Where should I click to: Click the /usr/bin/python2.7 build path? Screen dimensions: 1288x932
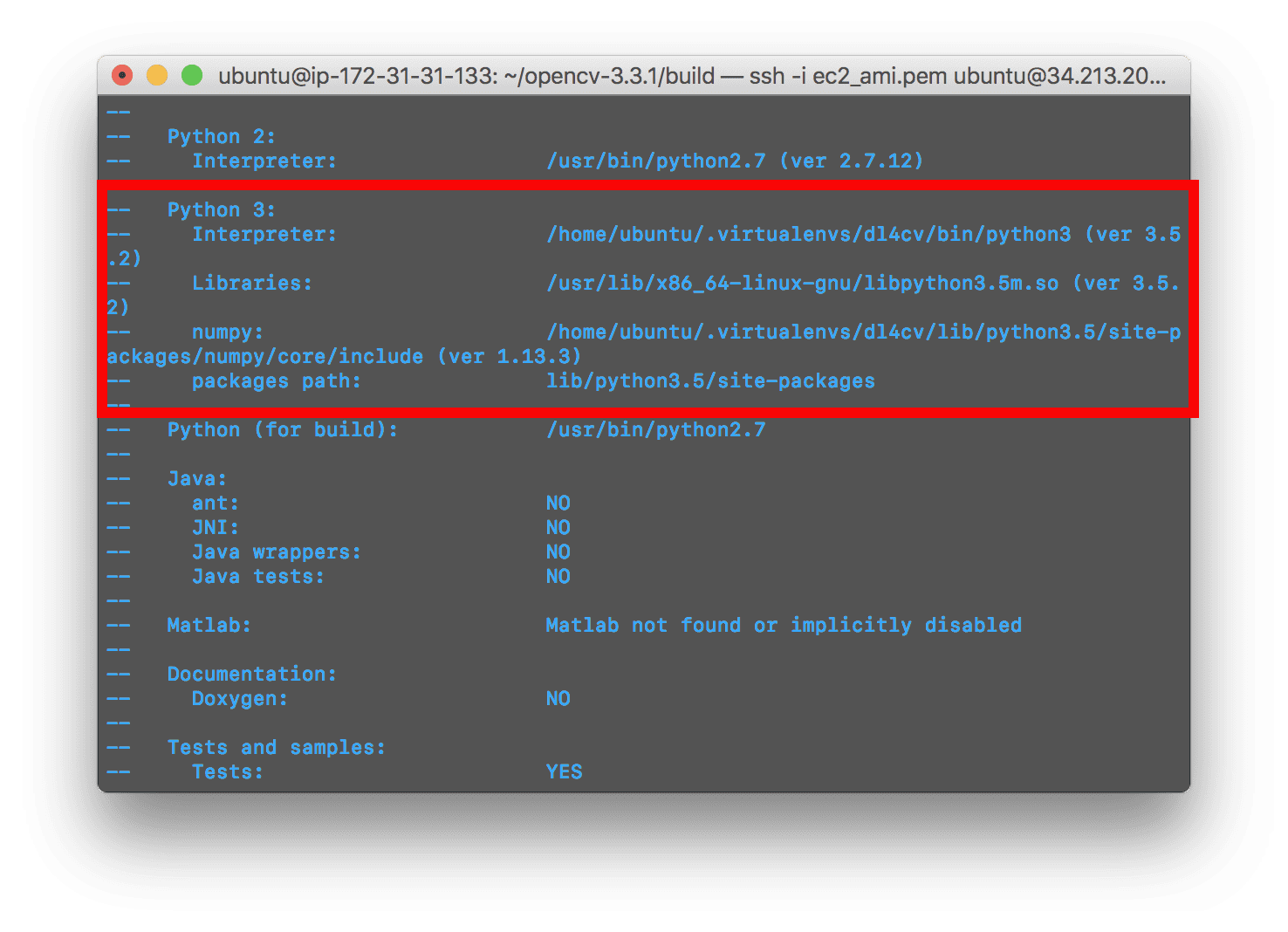click(x=656, y=429)
